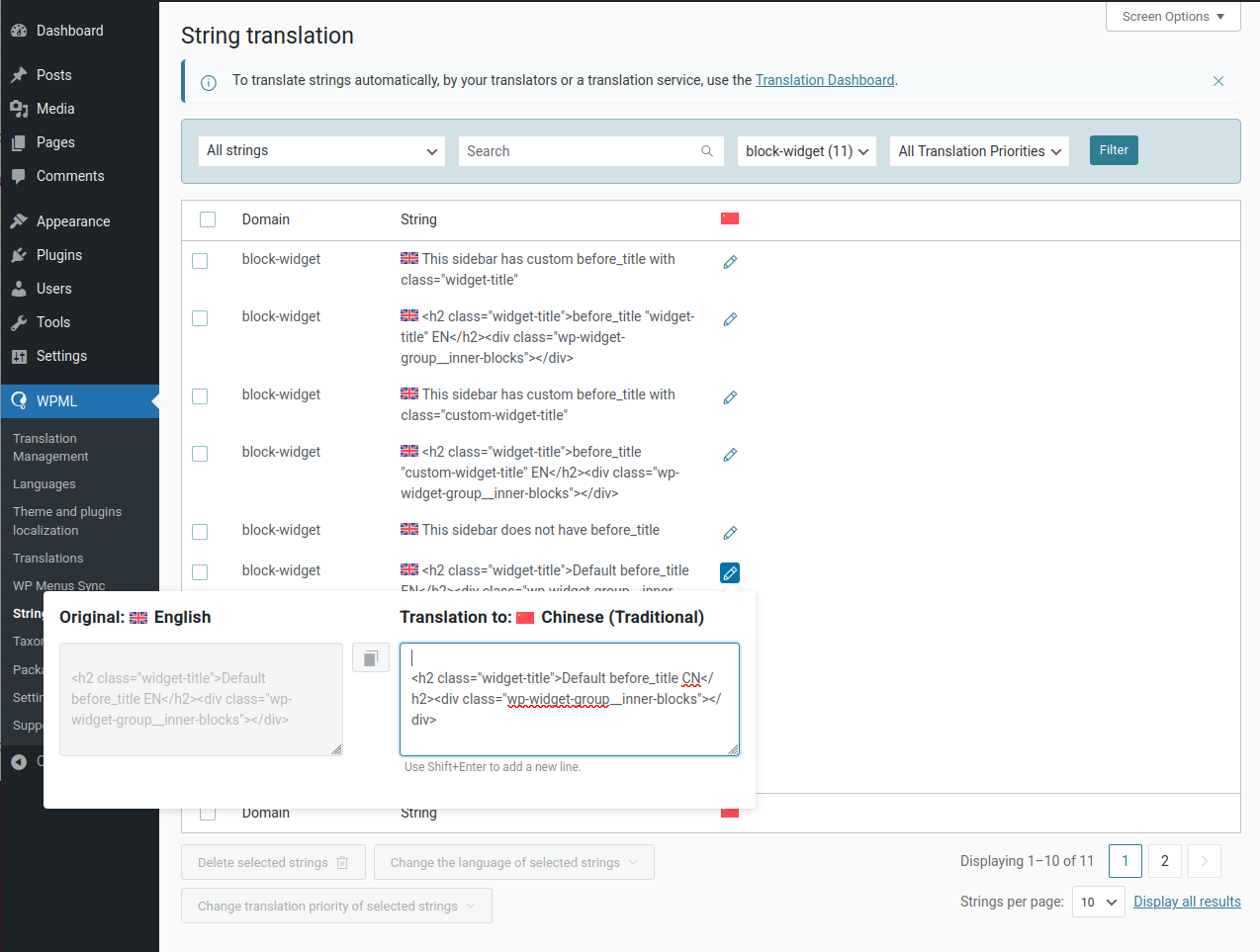Click the search magnifier icon
The image size is (1260, 952).
pyautogui.click(x=707, y=151)
